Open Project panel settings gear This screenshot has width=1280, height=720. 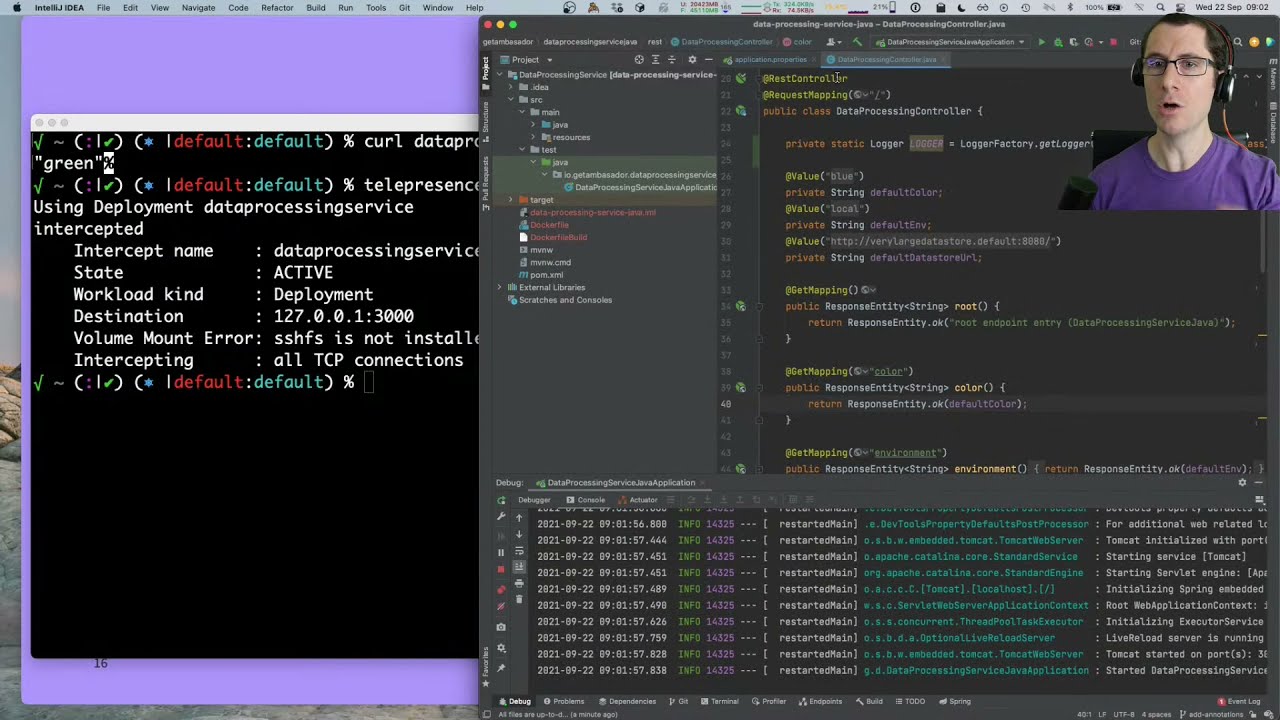(x=692, y=59)
